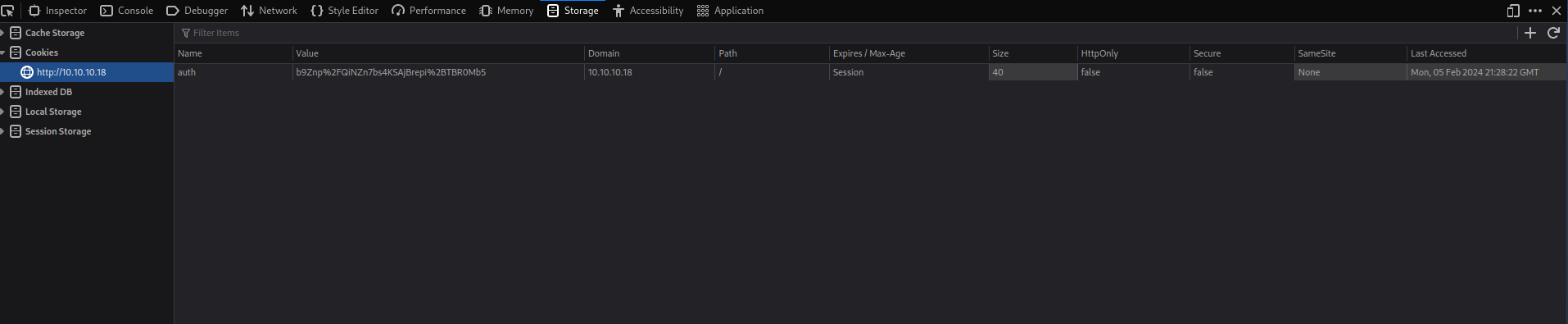
Task: Sort by the Secure column header
Action: coord(1242,53)
